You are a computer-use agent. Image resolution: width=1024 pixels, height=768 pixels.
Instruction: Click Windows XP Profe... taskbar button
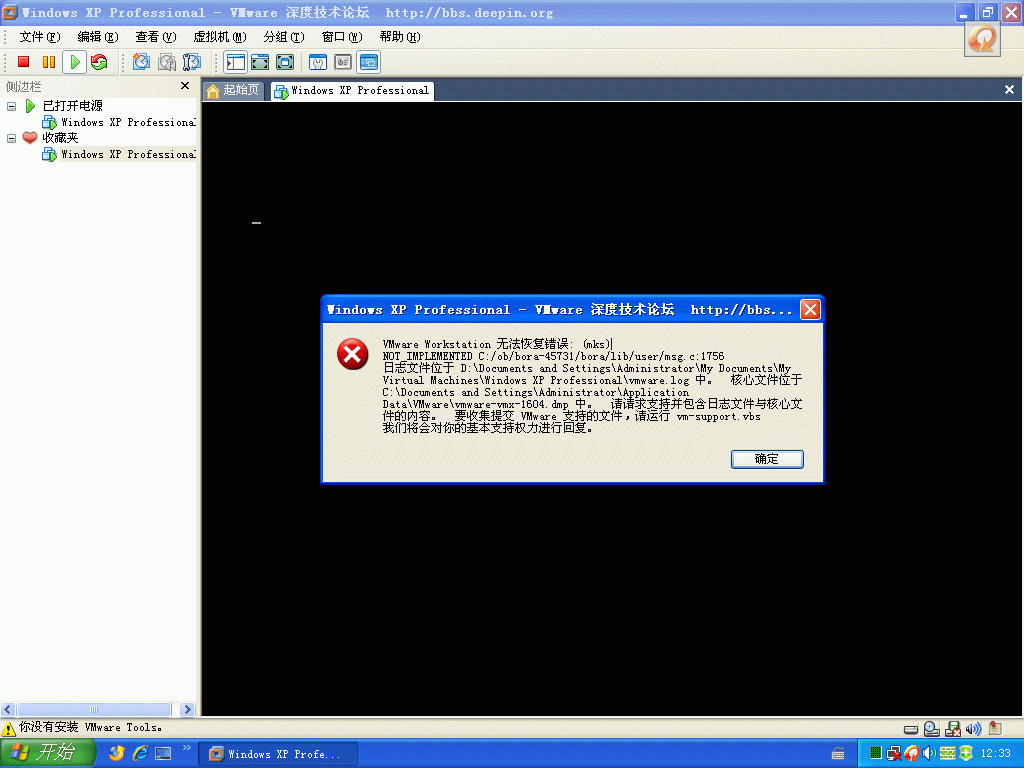point(278,754)
